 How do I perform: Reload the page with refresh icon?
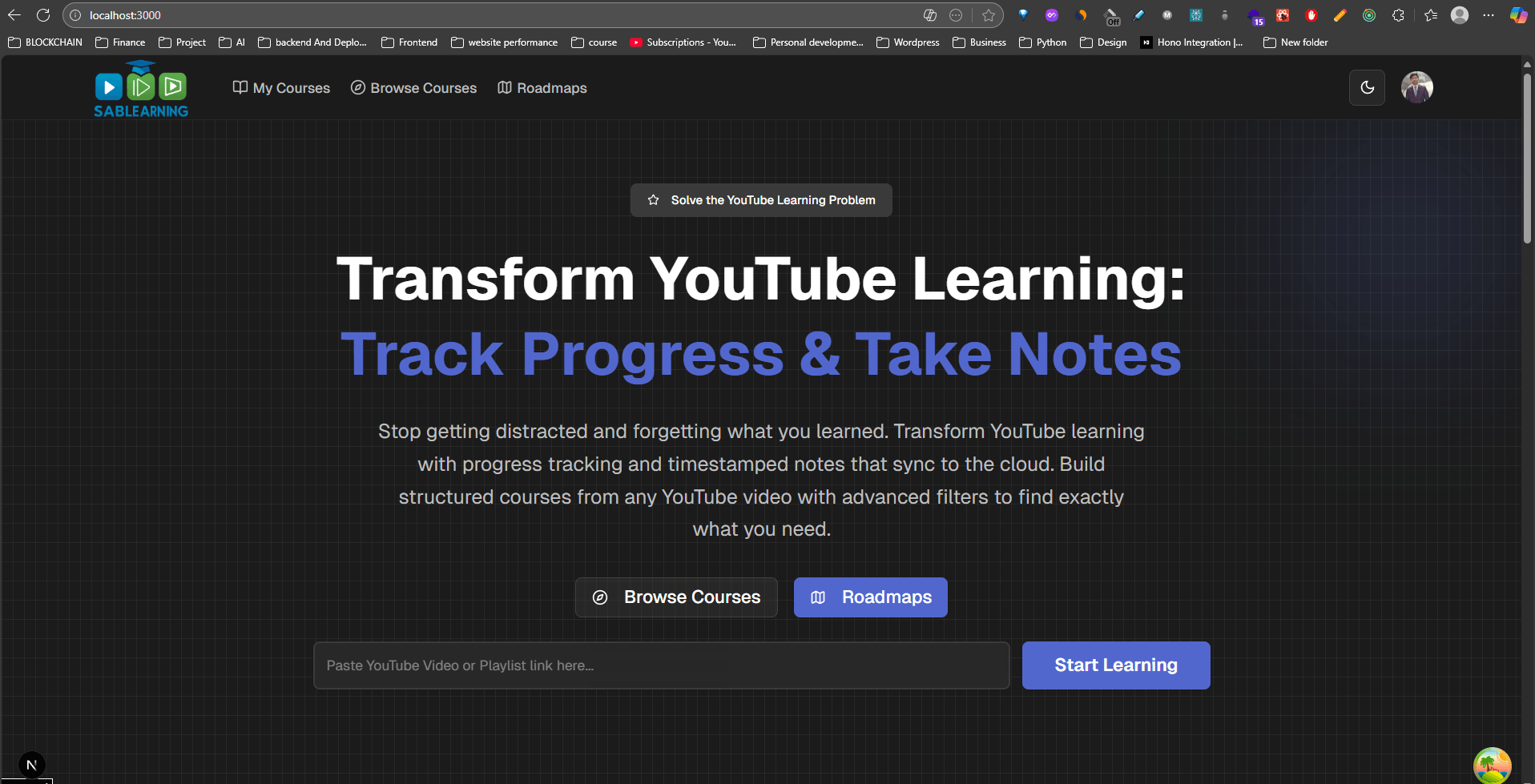point(43,15)
